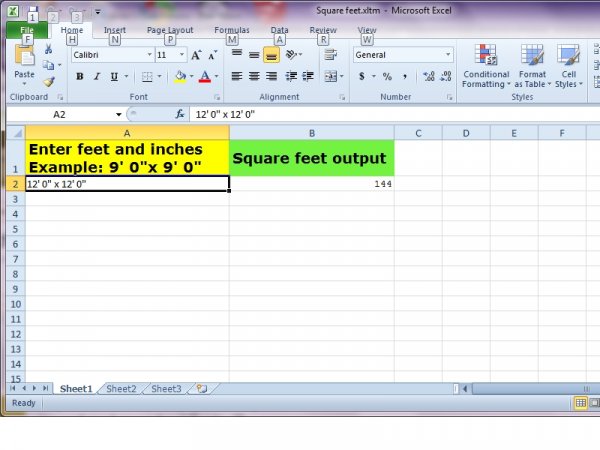Click Merge & Center icon
The height and width of the screenshot is (450, 600).
tap(331, 77)
